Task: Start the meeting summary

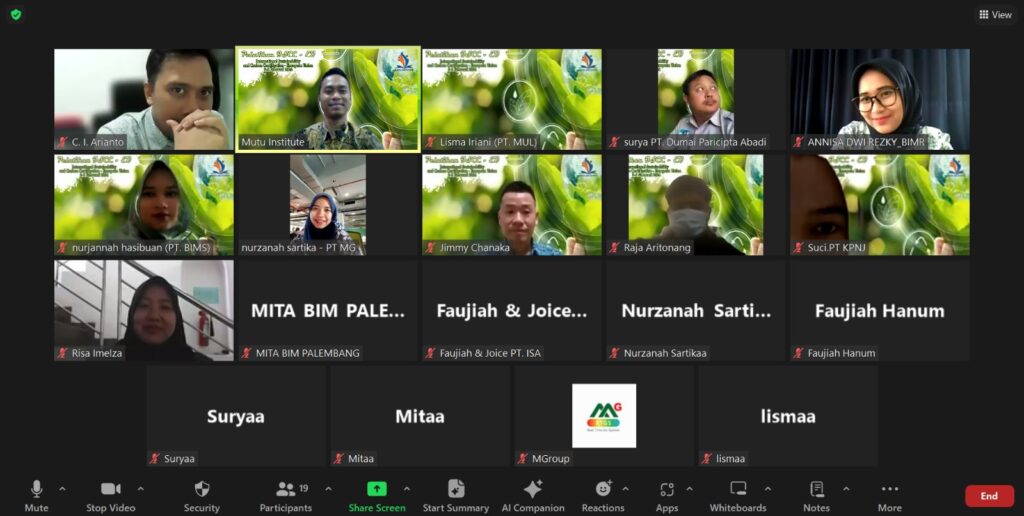Action: [x=456, y=489]
